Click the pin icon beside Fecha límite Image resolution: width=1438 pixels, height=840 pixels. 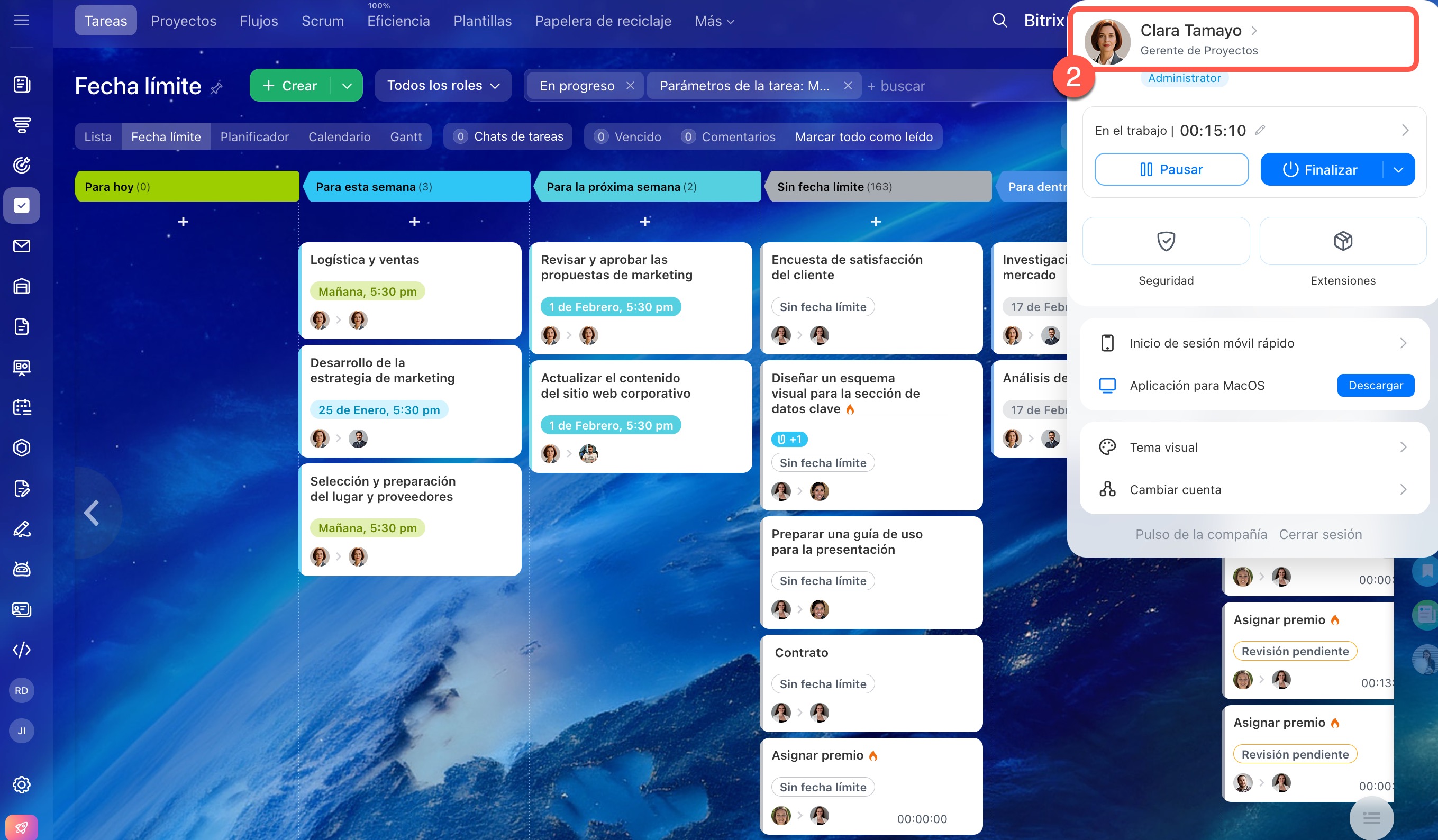click(x=216, y=88)
